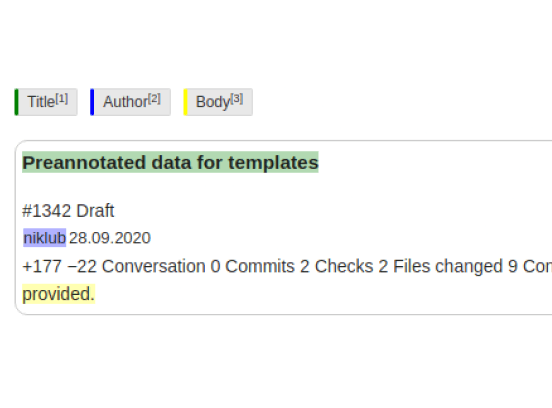This screenshot has height=408, width=552.
Task: Select the yellow highlighted 'provided.' annotation
Action: click(58, 294)
